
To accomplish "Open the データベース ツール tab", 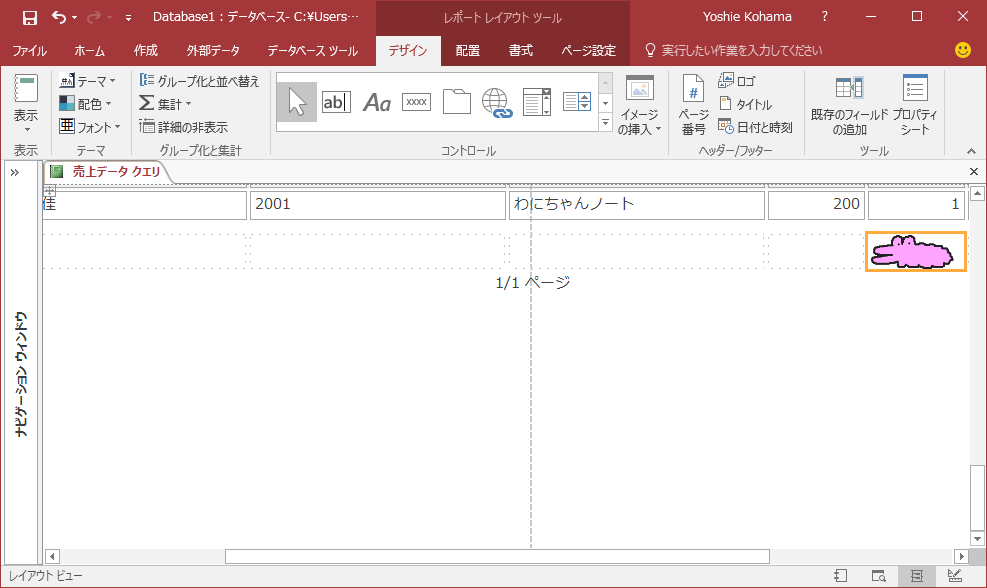I will (x=312, y=50).
